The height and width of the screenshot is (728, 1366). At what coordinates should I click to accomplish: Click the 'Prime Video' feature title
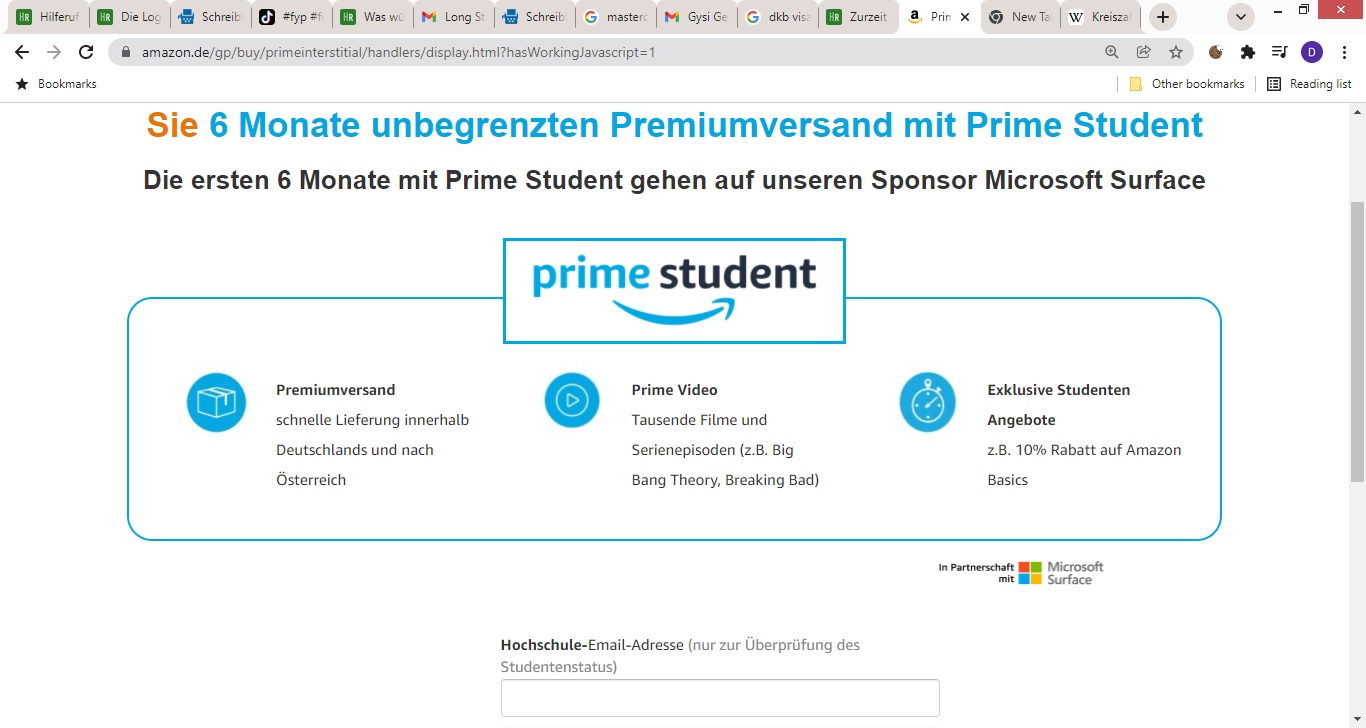pos(675,390)
